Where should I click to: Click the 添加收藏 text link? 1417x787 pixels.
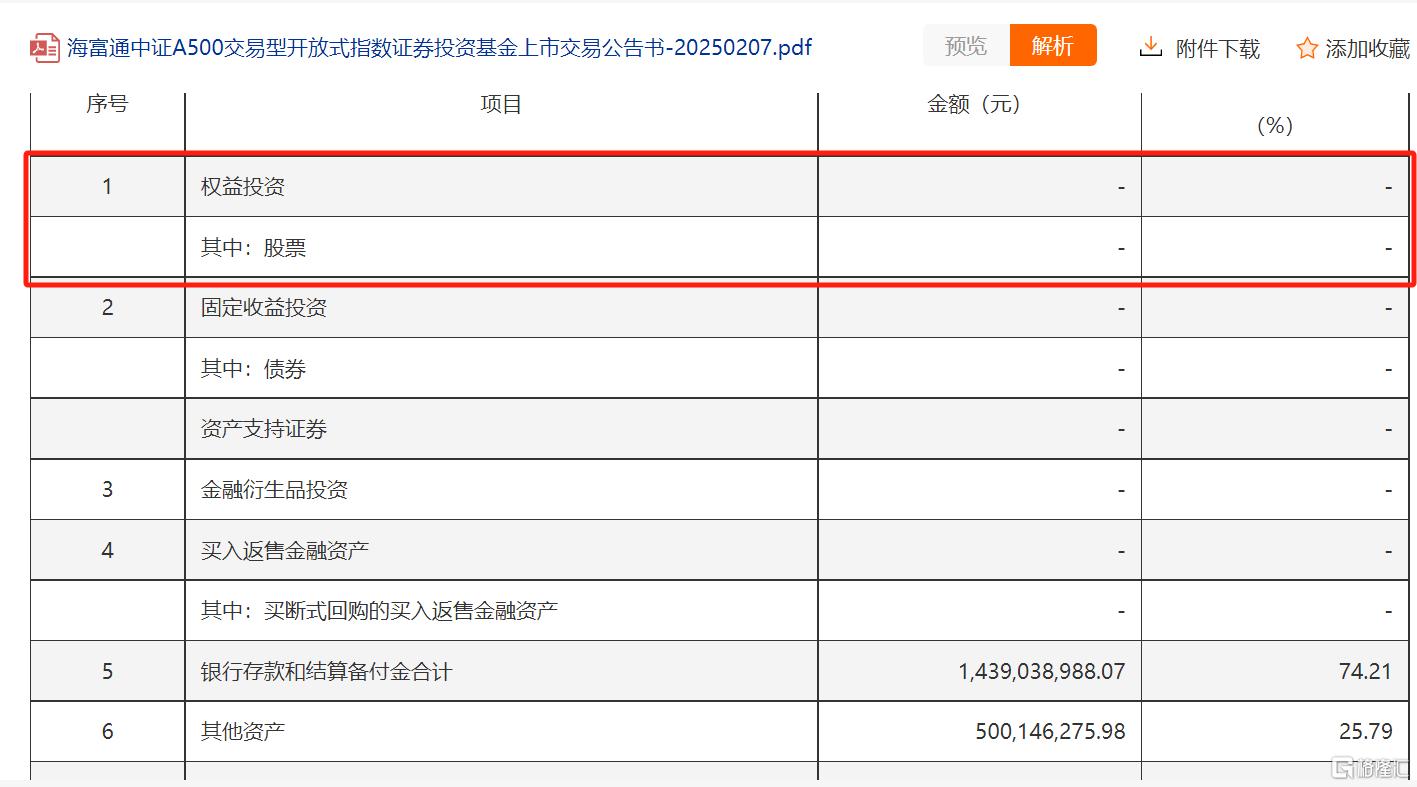pos(1366,48)
